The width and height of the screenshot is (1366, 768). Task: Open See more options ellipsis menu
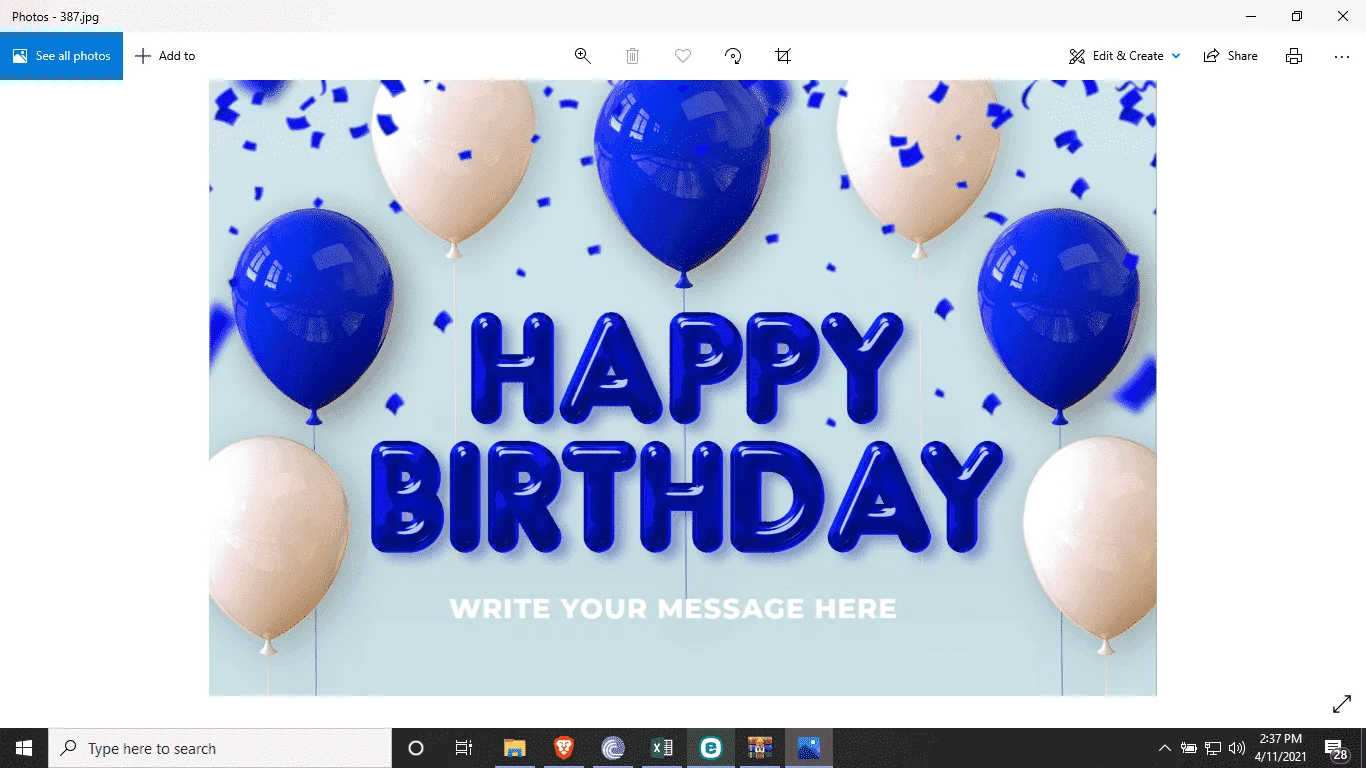point(1342,56)
